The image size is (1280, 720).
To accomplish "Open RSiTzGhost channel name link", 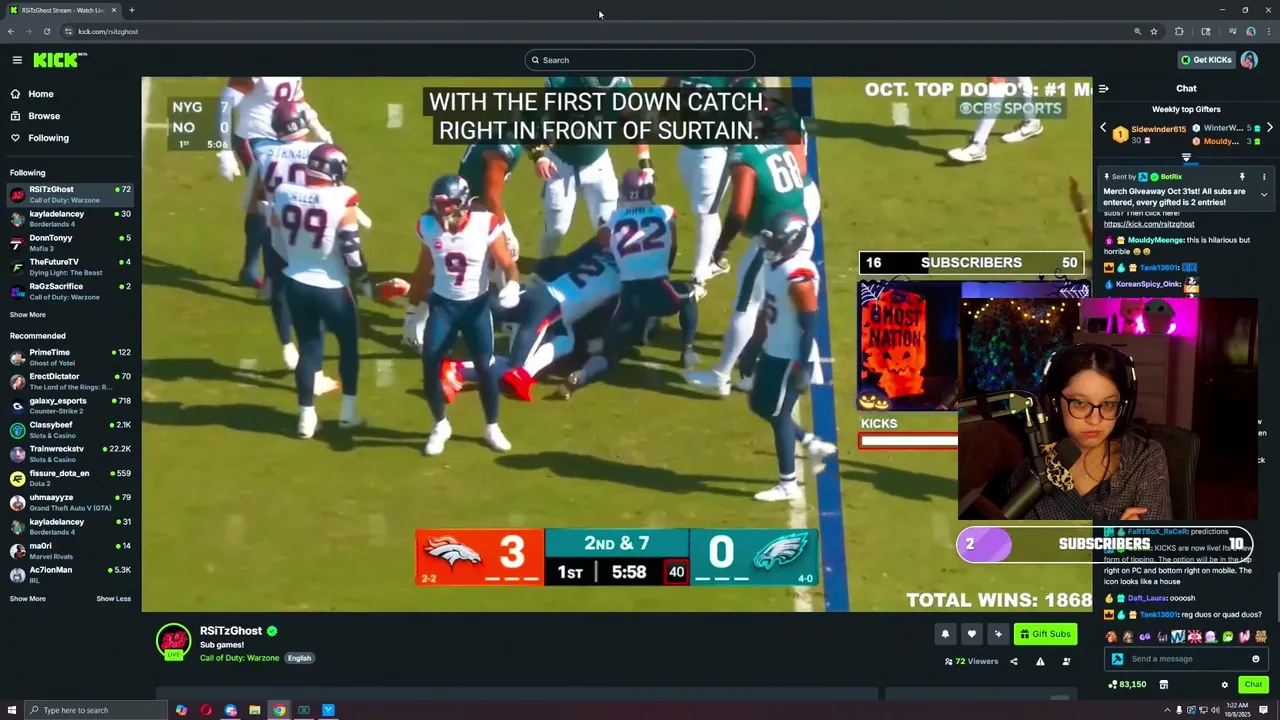I will (231, 631).
